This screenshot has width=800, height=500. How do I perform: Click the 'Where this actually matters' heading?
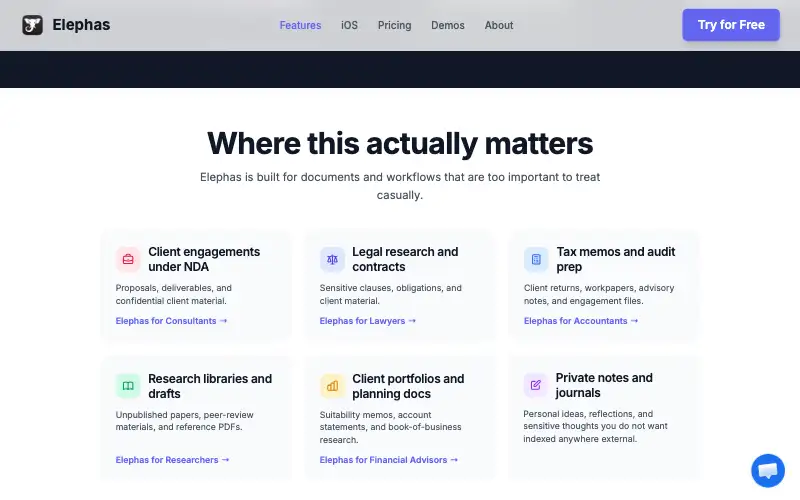tap(400, 143)
